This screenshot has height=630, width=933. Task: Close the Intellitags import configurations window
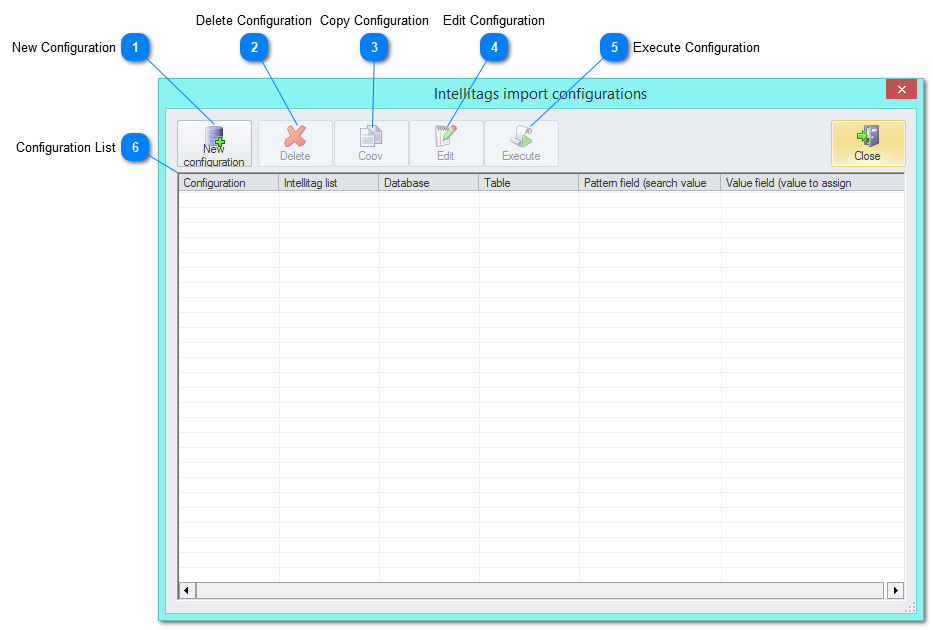[x=901, y=89]
